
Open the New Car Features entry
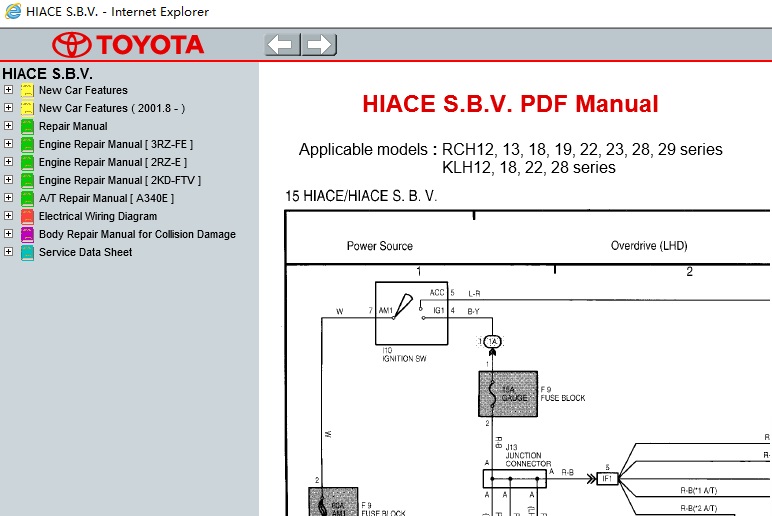coord(83,90)
